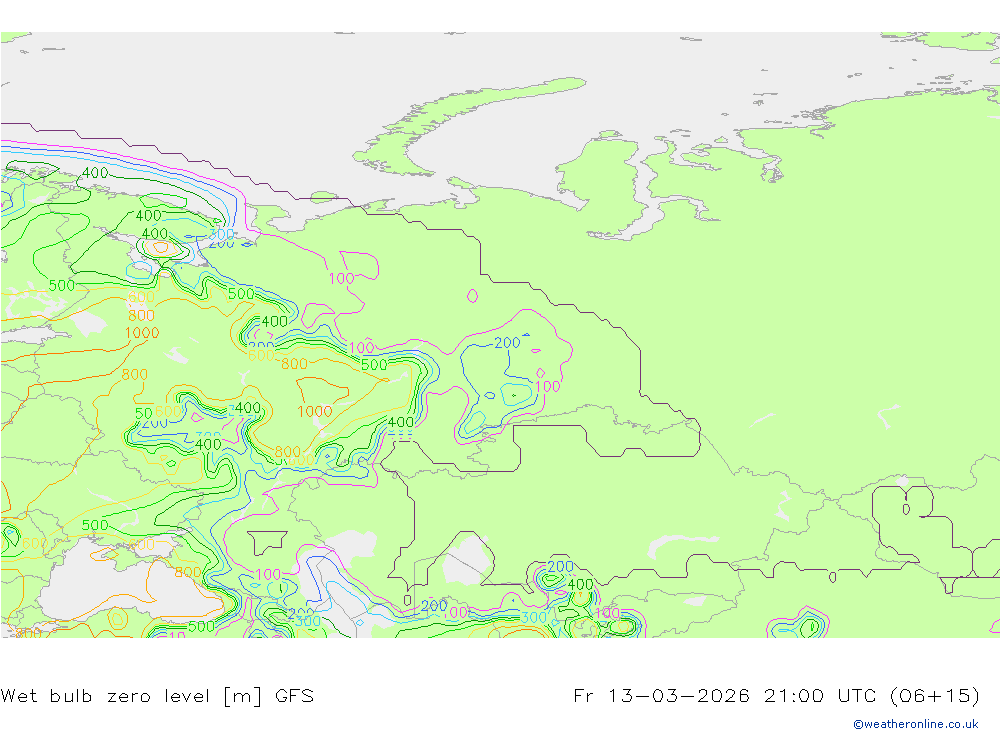Click the orange 800 label between 600 and 1000

tap(142, 315)
